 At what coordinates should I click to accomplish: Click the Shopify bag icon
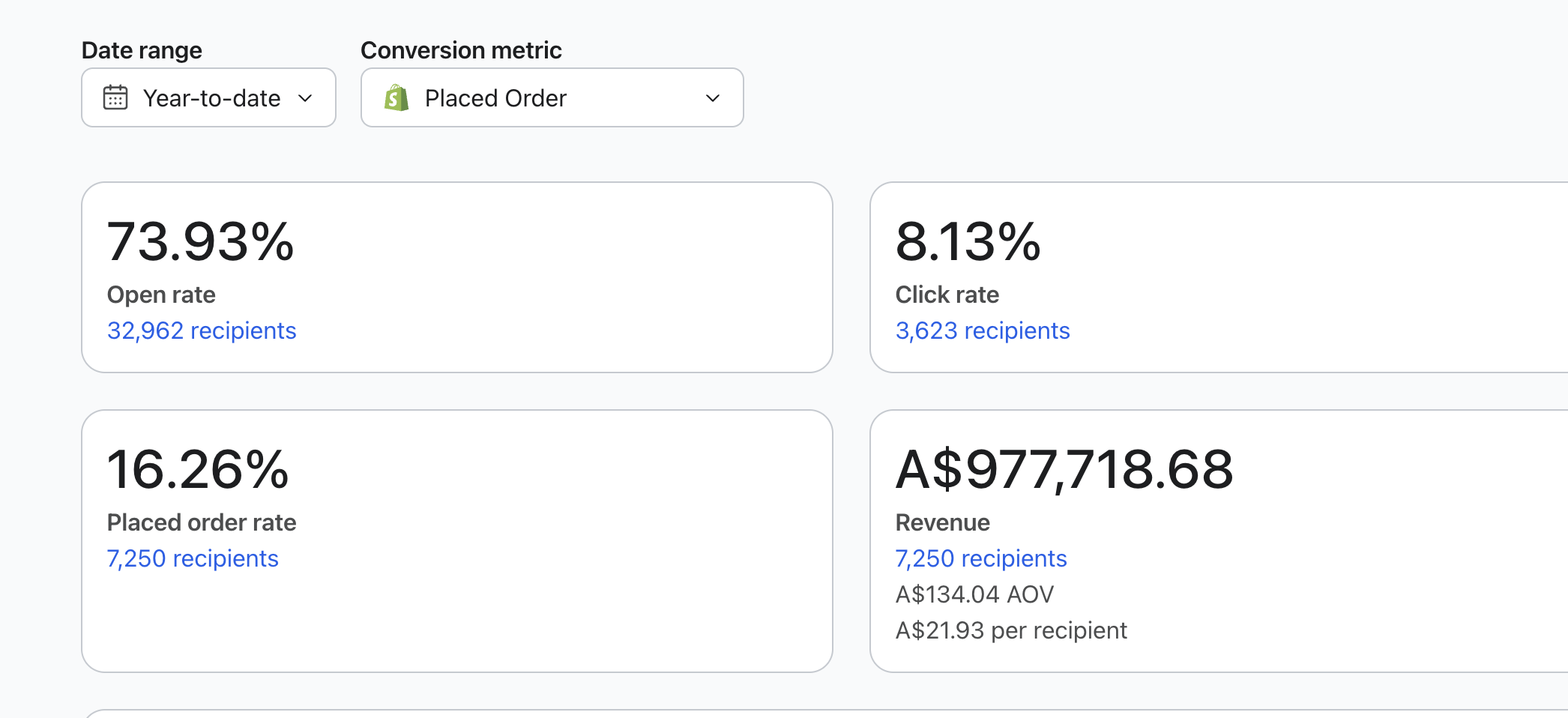click(x=396, y=97)
